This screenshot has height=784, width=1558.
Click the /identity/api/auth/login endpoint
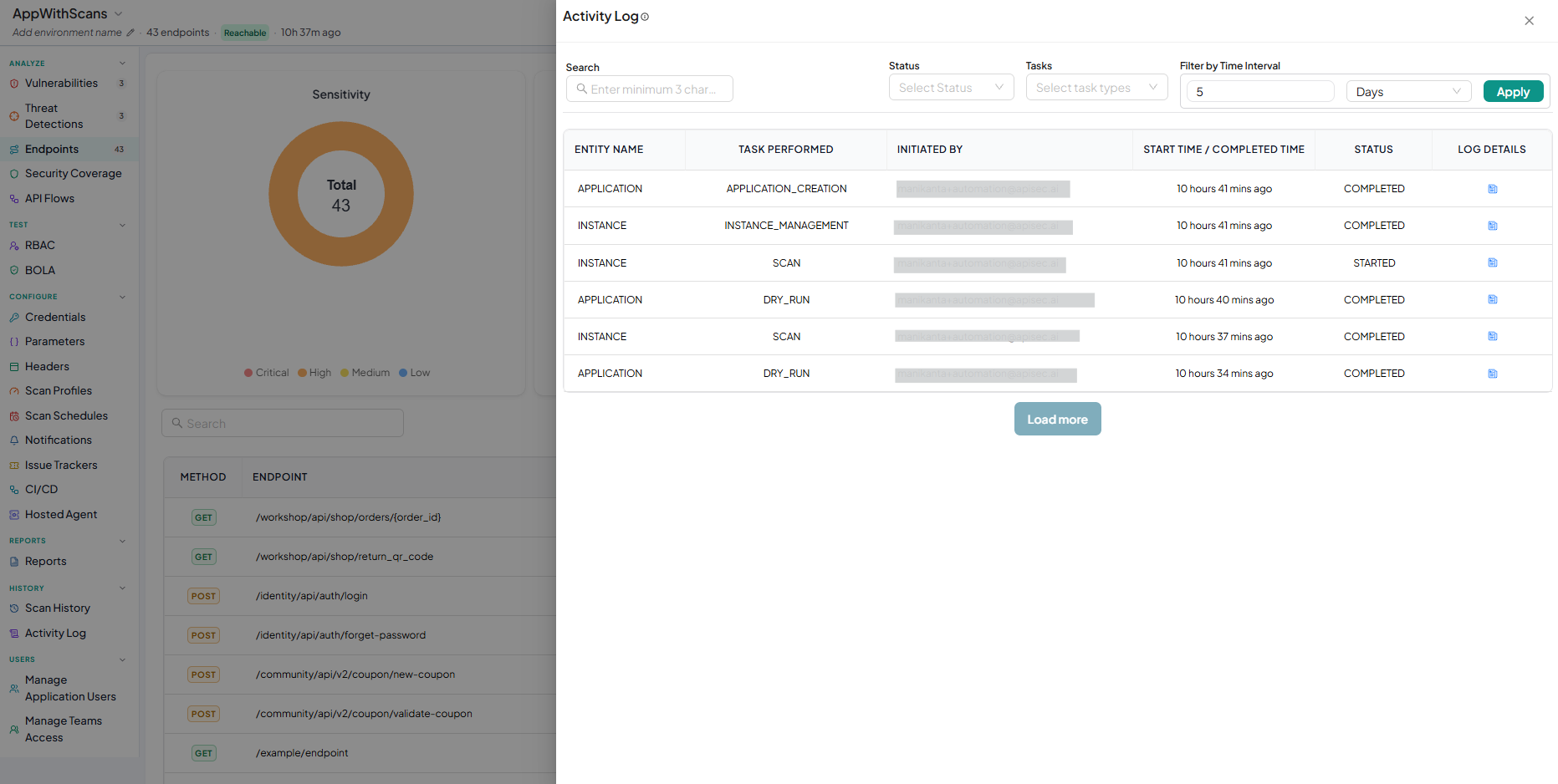pyautogui.click(x=311, y=596)
